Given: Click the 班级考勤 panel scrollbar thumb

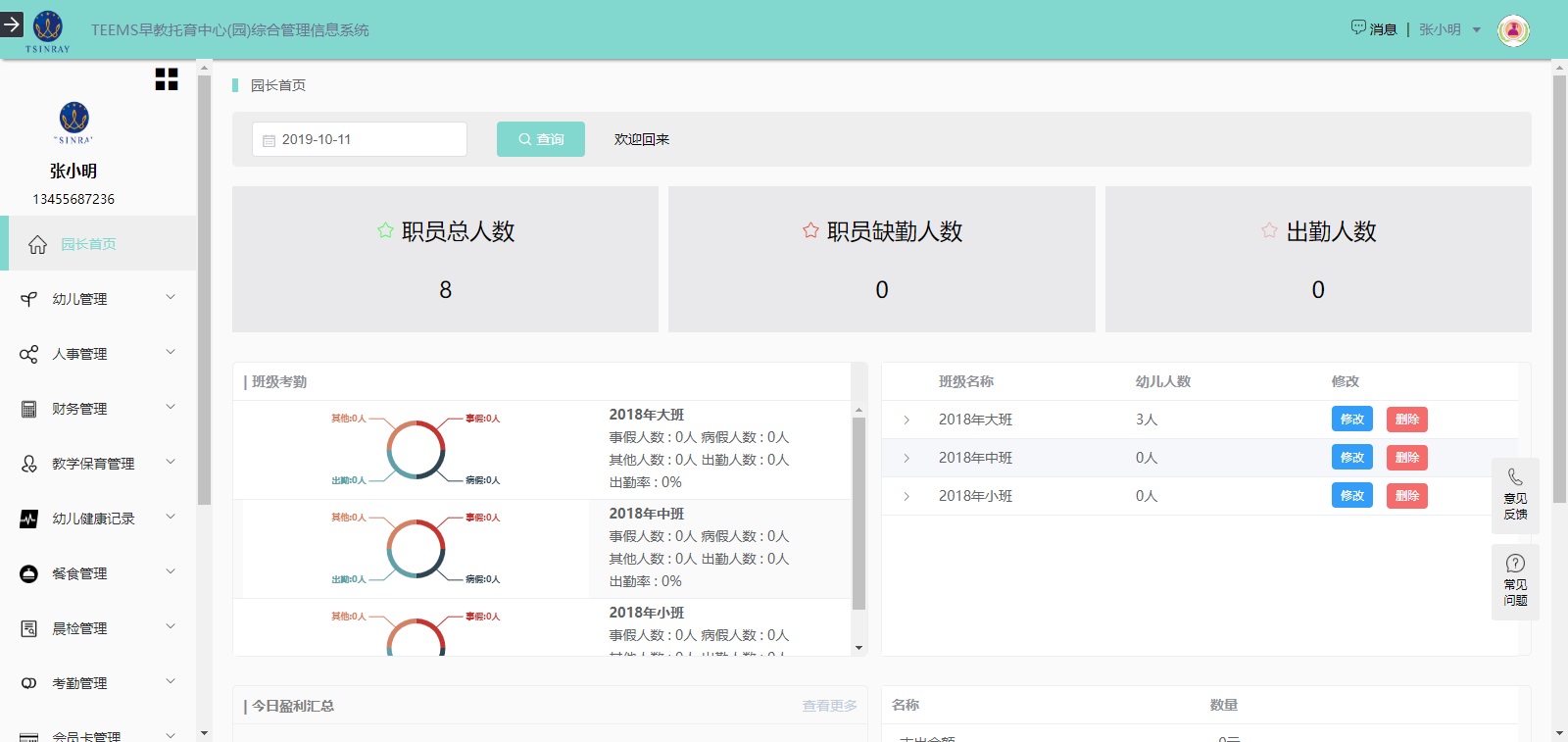Looking at the screenshot, I should (858, 514).
